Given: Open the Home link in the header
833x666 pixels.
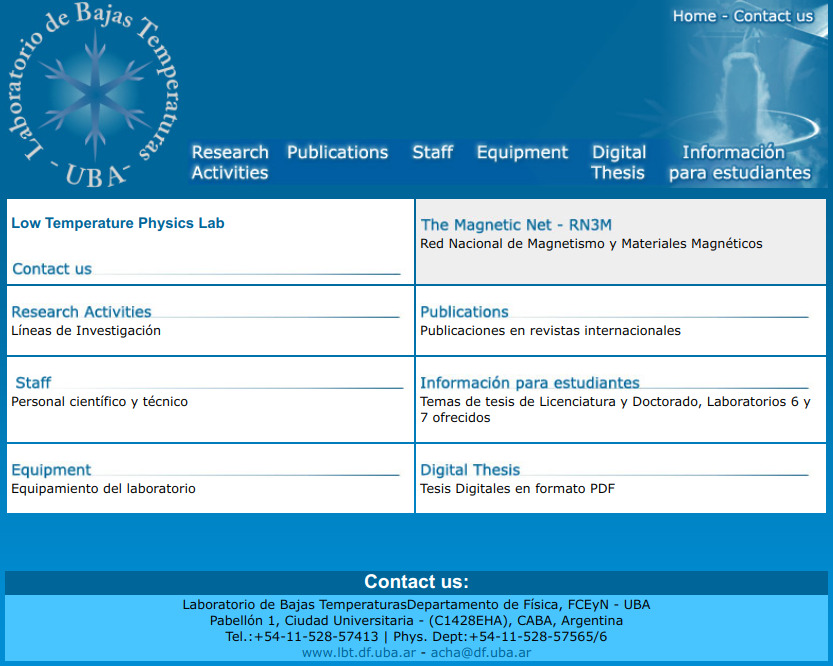Looking at the screenshot, I should (x=694, y=16).
